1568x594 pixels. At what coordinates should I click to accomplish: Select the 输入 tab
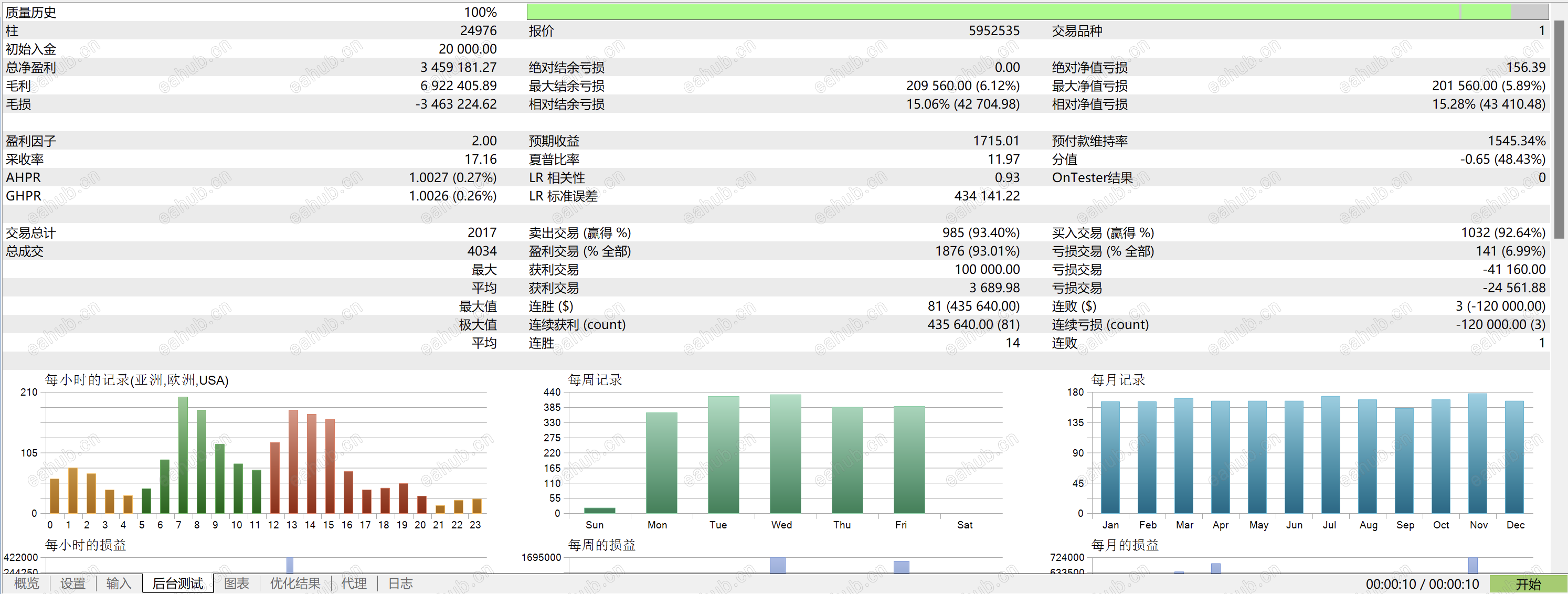point(119,583)
